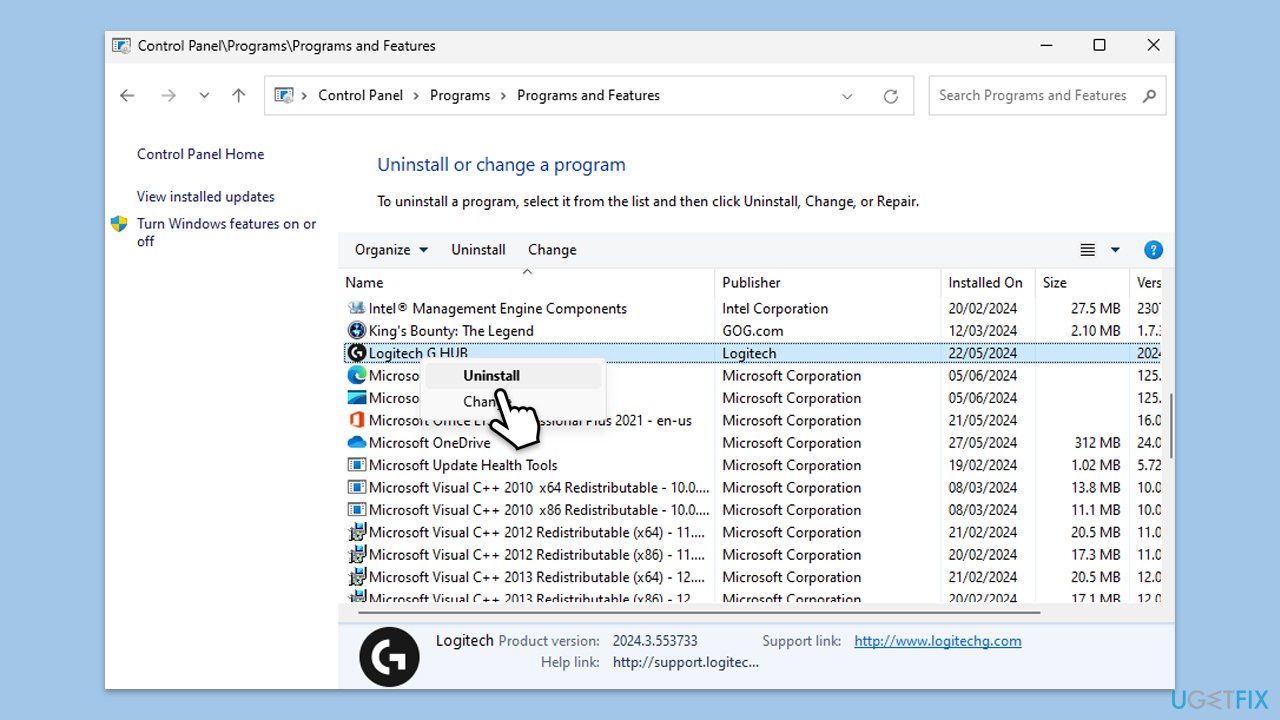Open Control Panel Home link
Viewport: 1280px width, 720px height.
tap(201, 154)
